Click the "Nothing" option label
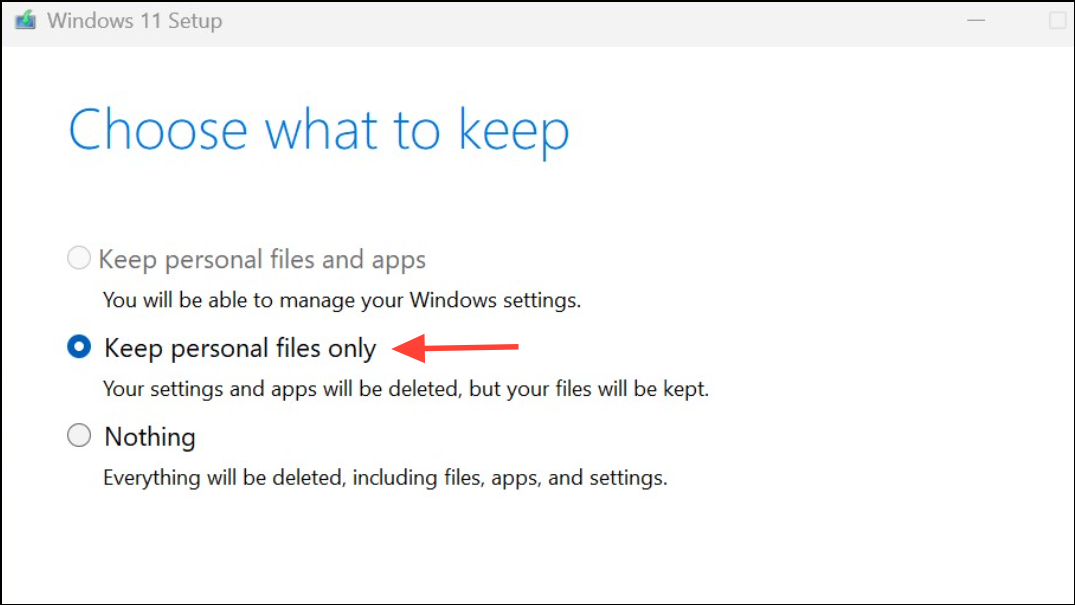 pos(149,437)
